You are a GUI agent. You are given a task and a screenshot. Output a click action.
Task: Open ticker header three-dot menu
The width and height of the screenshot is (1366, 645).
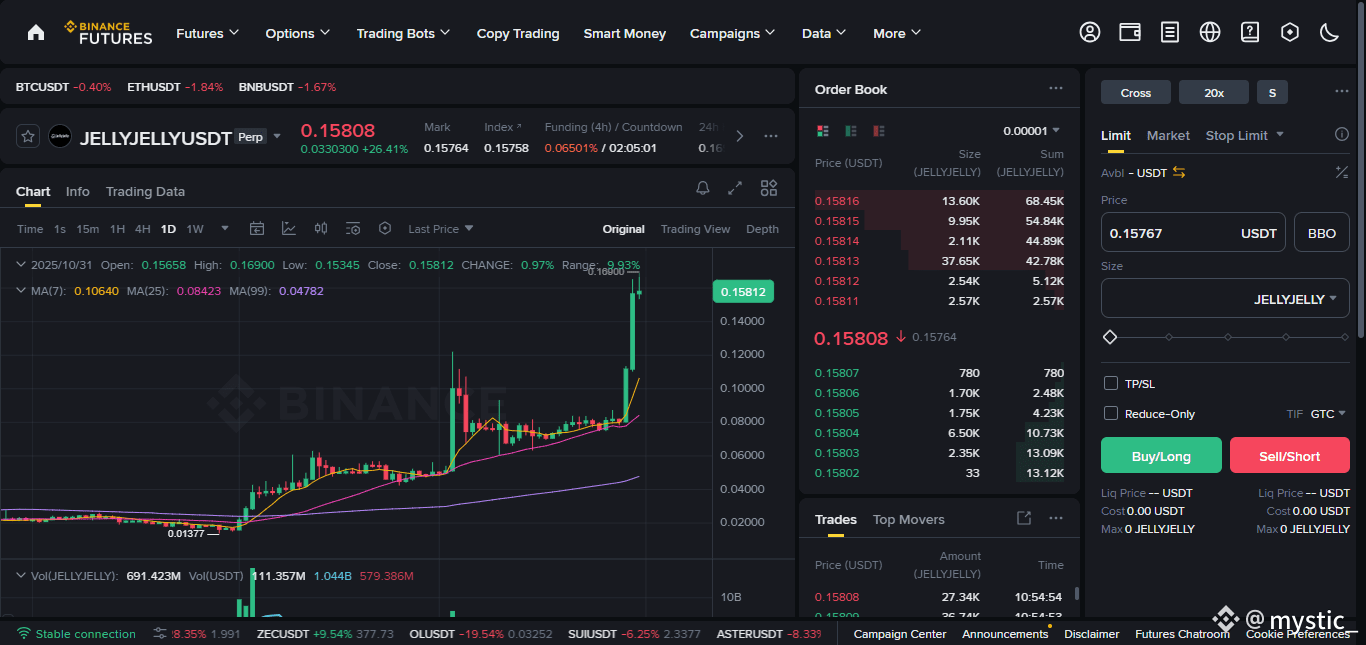pyautogui.click(x=771, y=136)
